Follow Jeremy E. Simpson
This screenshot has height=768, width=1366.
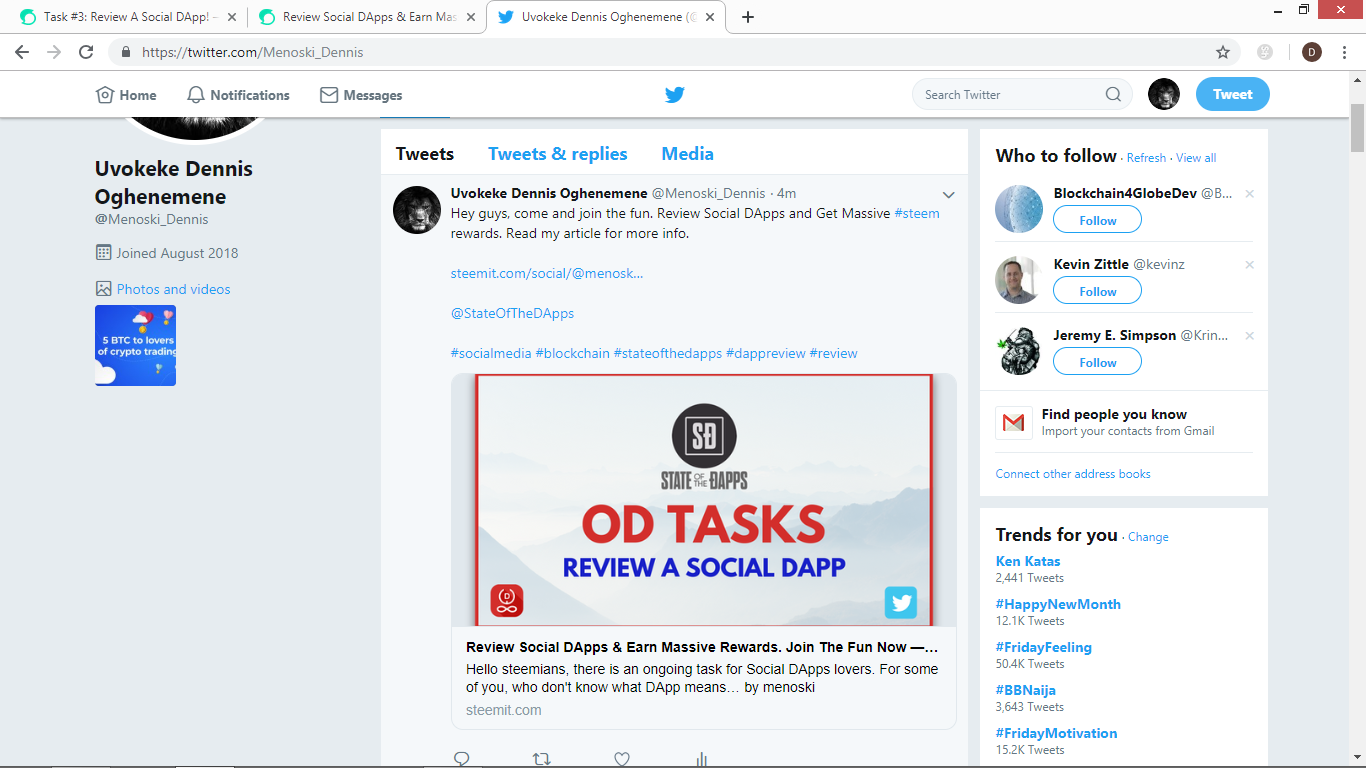1097,362
